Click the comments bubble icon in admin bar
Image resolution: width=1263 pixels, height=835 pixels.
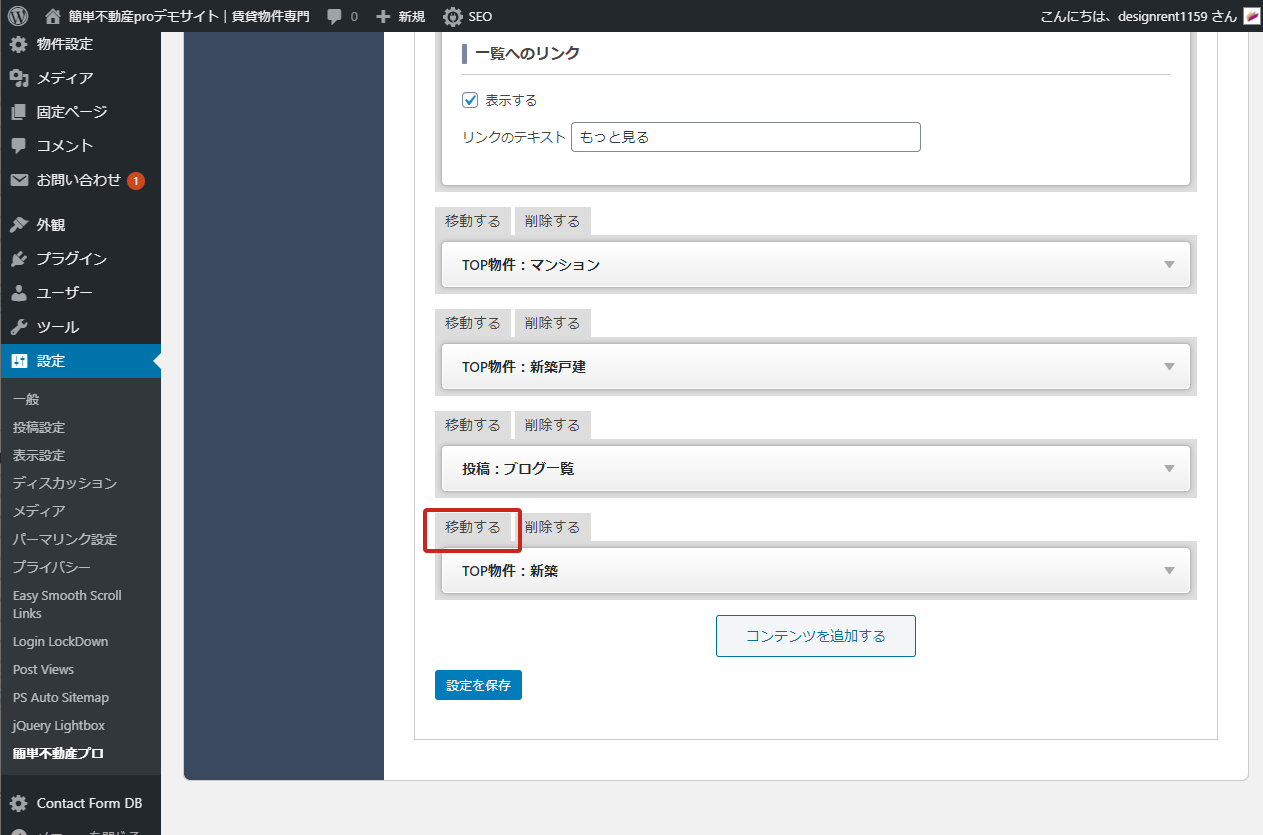(x=335, y=16)
